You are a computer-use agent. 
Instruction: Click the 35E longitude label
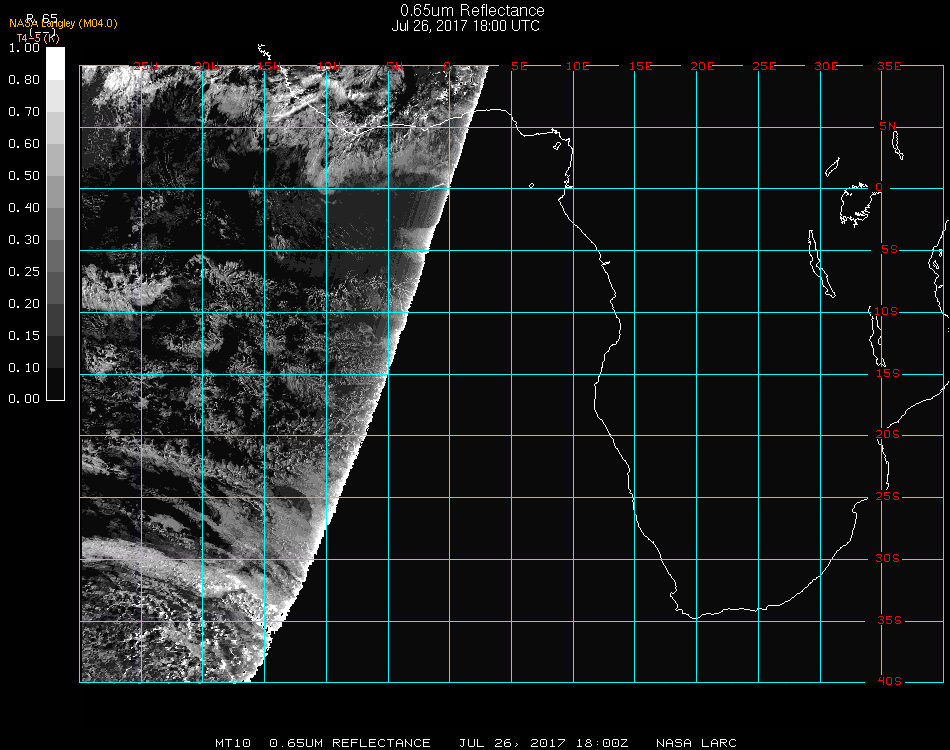tap(889, 66)
